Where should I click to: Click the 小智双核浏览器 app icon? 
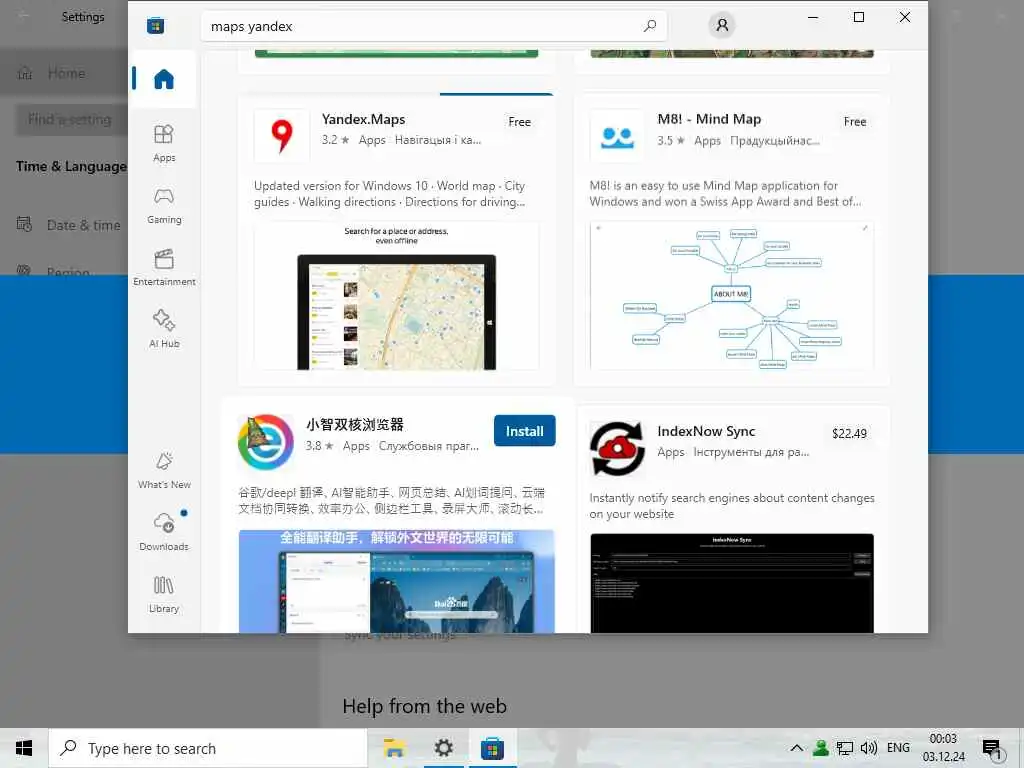click(x=266, y=442)
